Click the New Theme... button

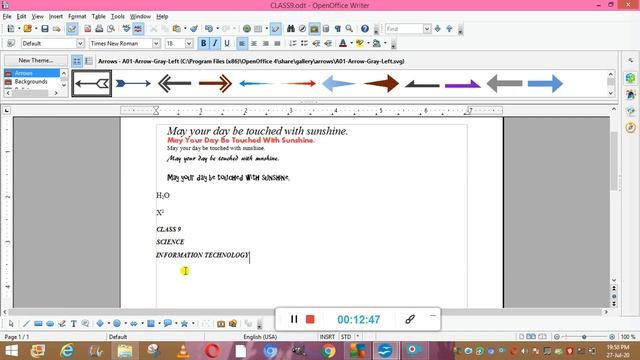(36, 60)
